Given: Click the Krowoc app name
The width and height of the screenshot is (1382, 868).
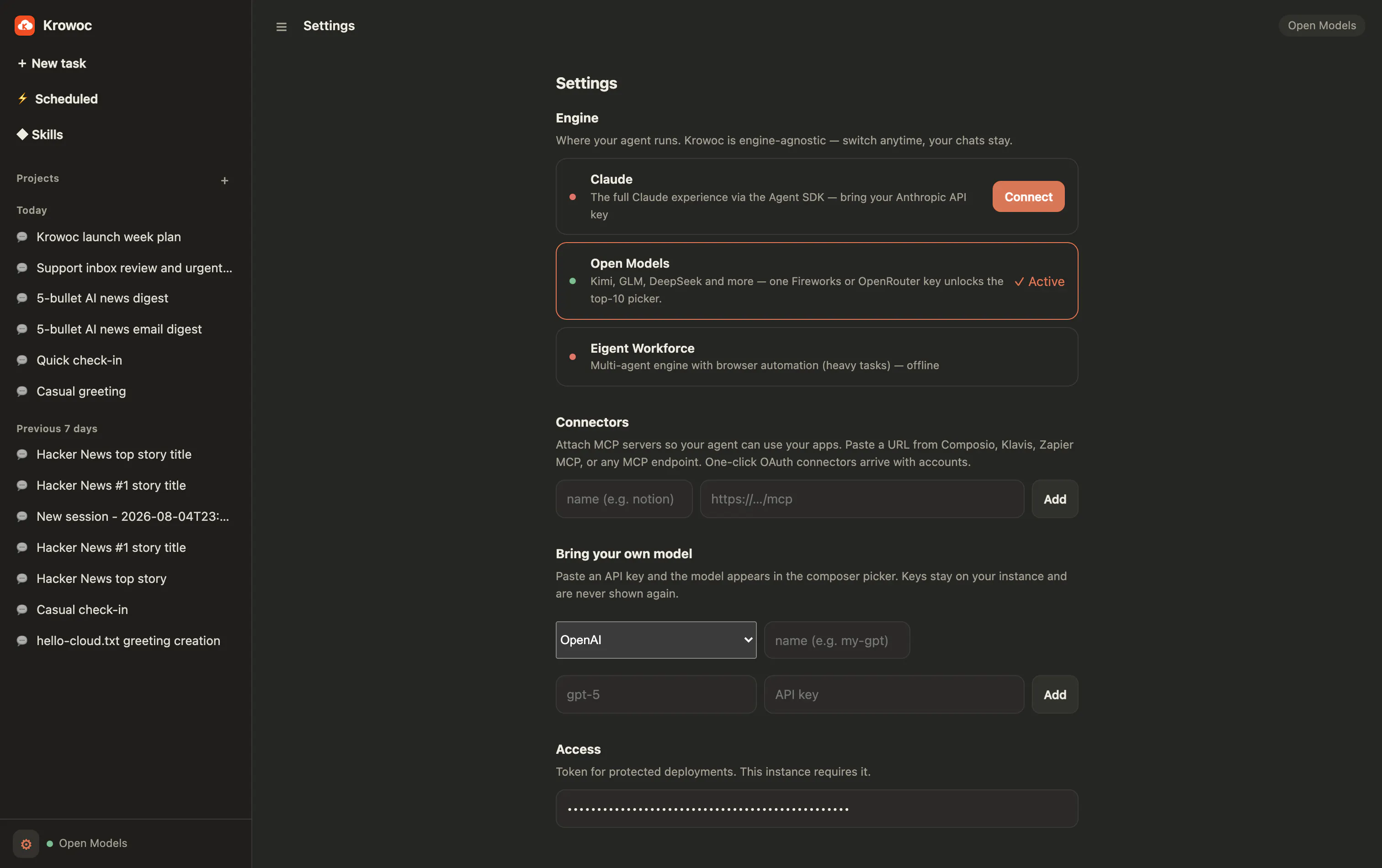Looking at the screenshot, I should (x=67, y=25).
